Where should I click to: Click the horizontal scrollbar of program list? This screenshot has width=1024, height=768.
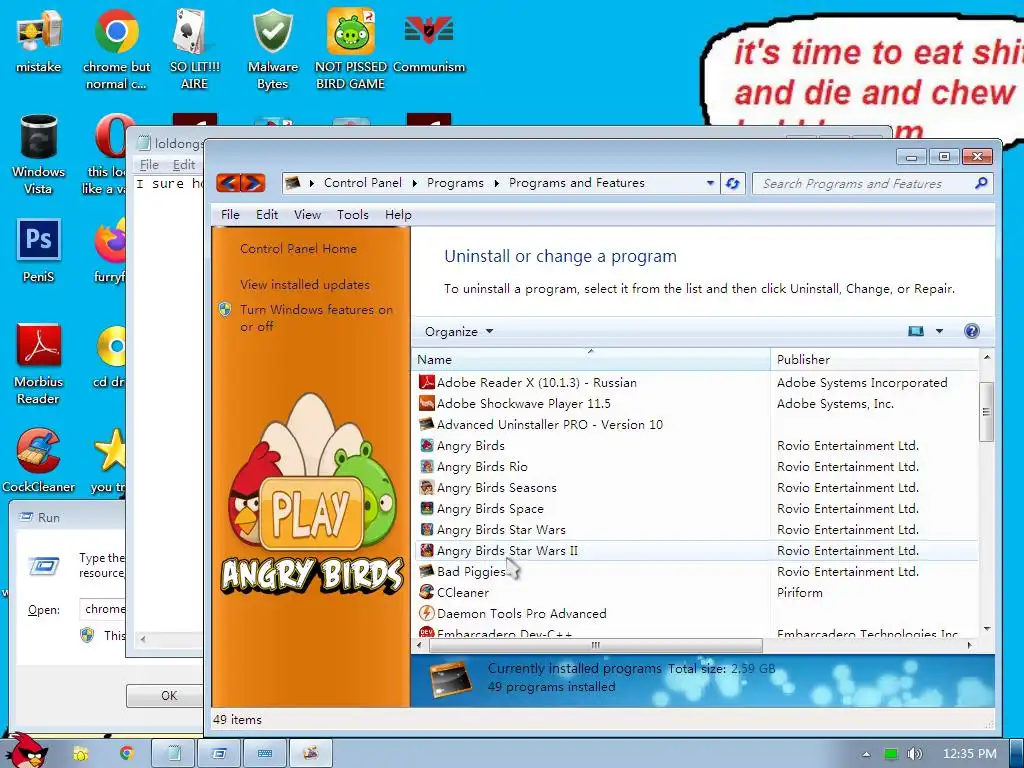click(x=596, y=645)
